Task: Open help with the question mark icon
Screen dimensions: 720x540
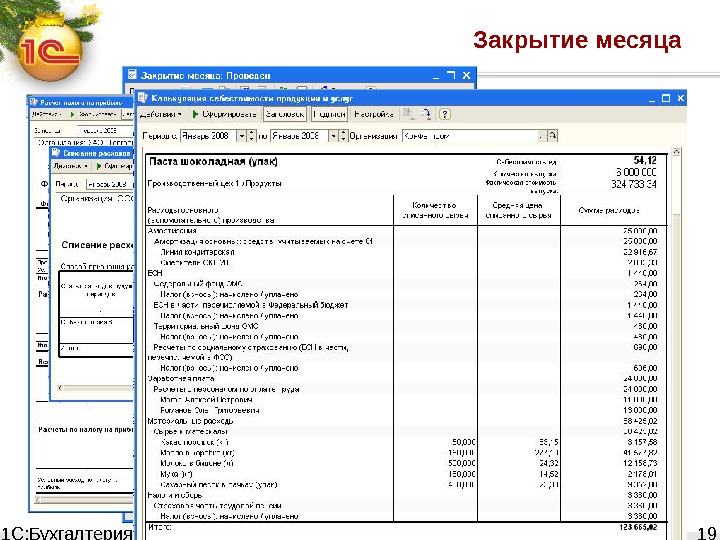Action: click(x=444, y=114)
